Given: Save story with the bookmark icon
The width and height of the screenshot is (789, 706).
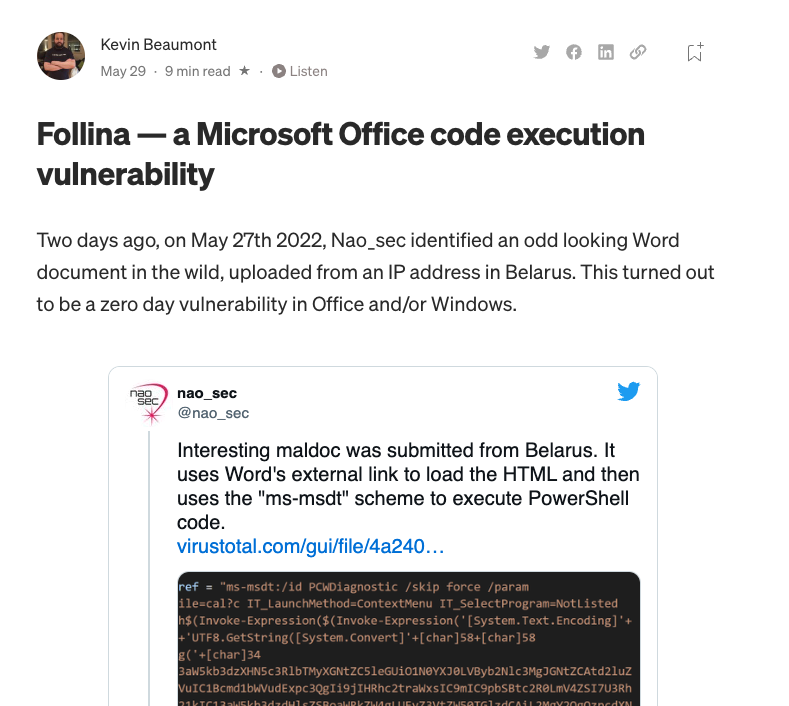Looking at the screenshot, I should click(x=695, y=53).
